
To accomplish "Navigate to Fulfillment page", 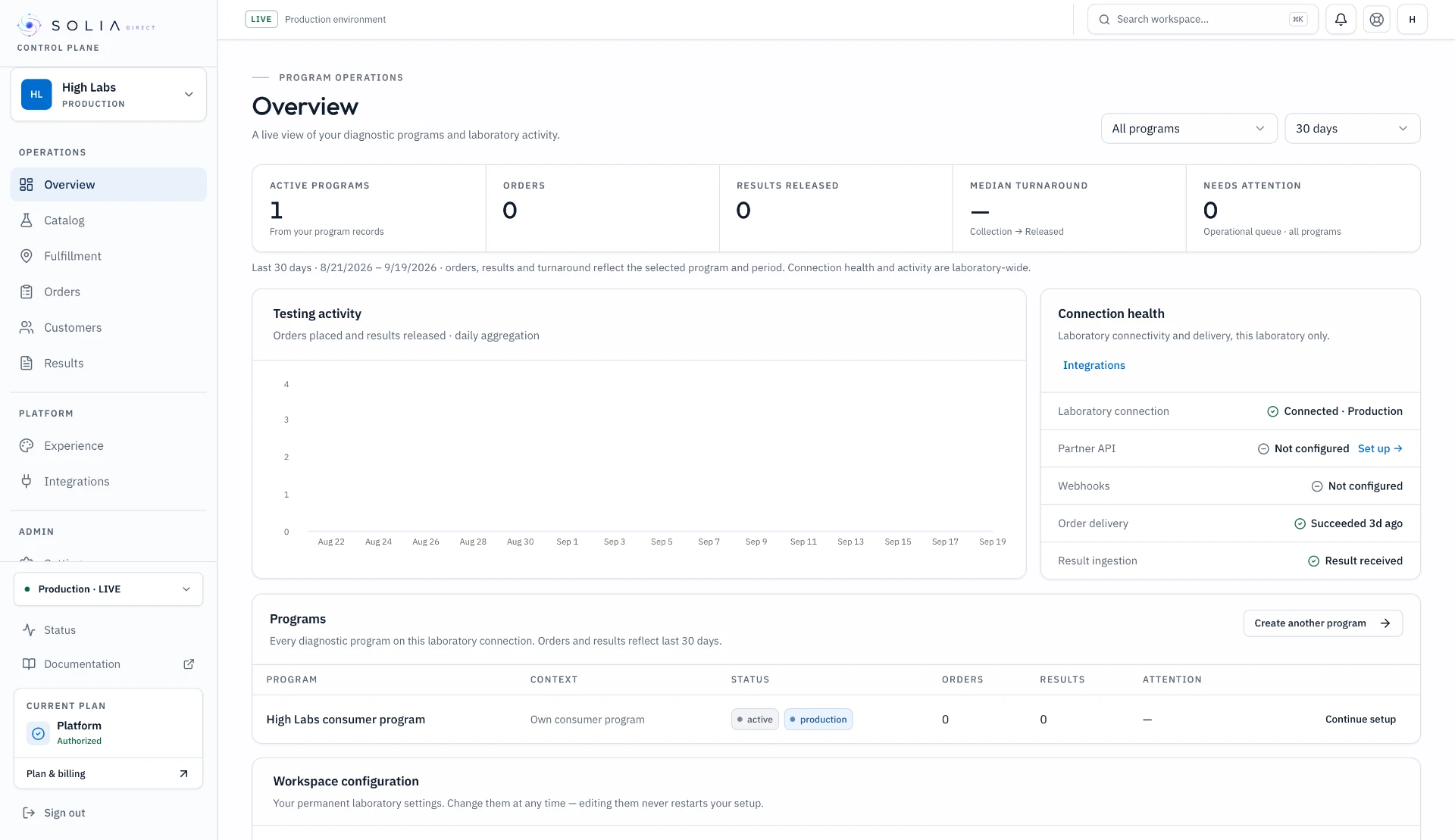I will pyautogui.click(x=108, y=256).
